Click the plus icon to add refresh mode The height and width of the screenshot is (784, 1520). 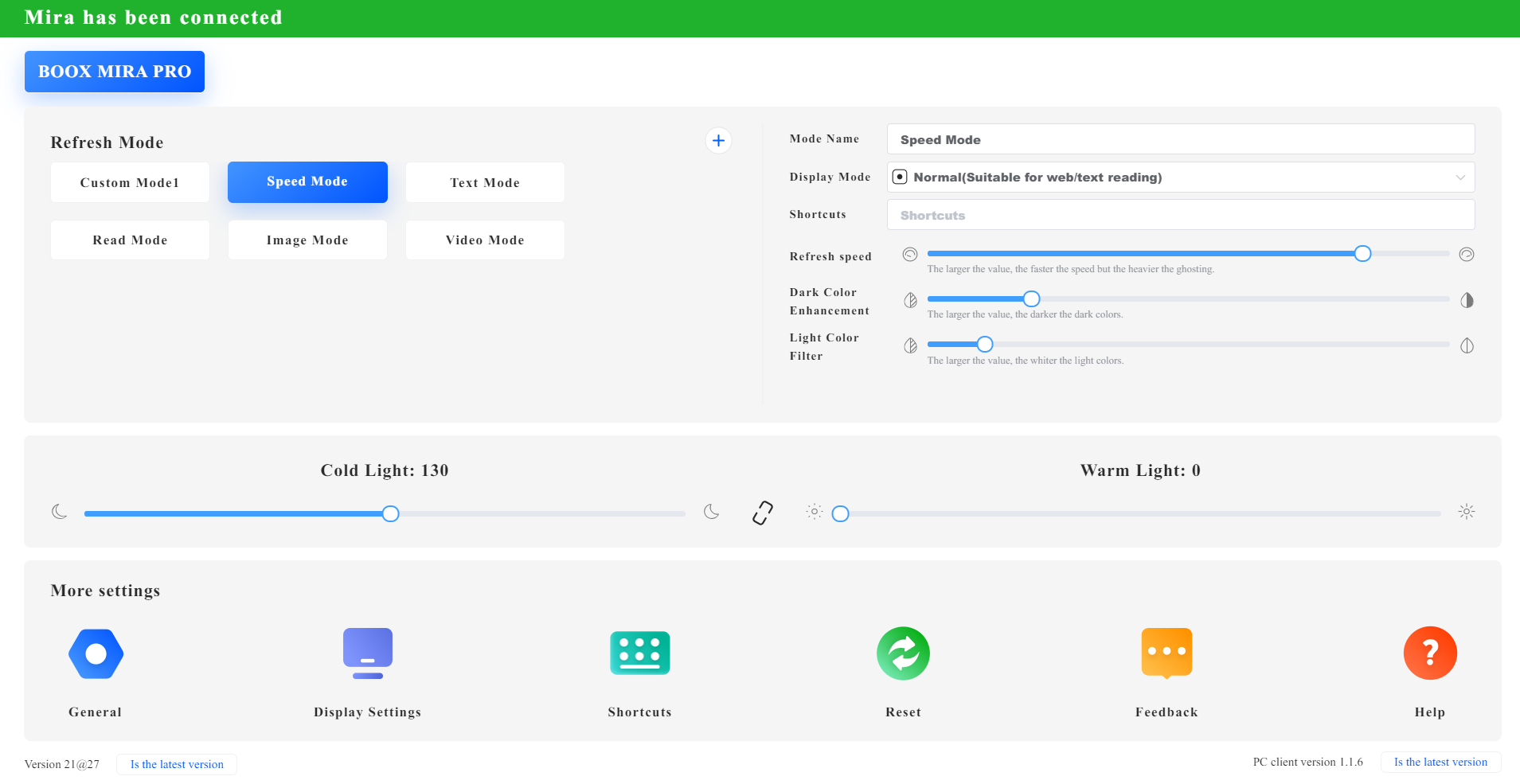[718, 141]
